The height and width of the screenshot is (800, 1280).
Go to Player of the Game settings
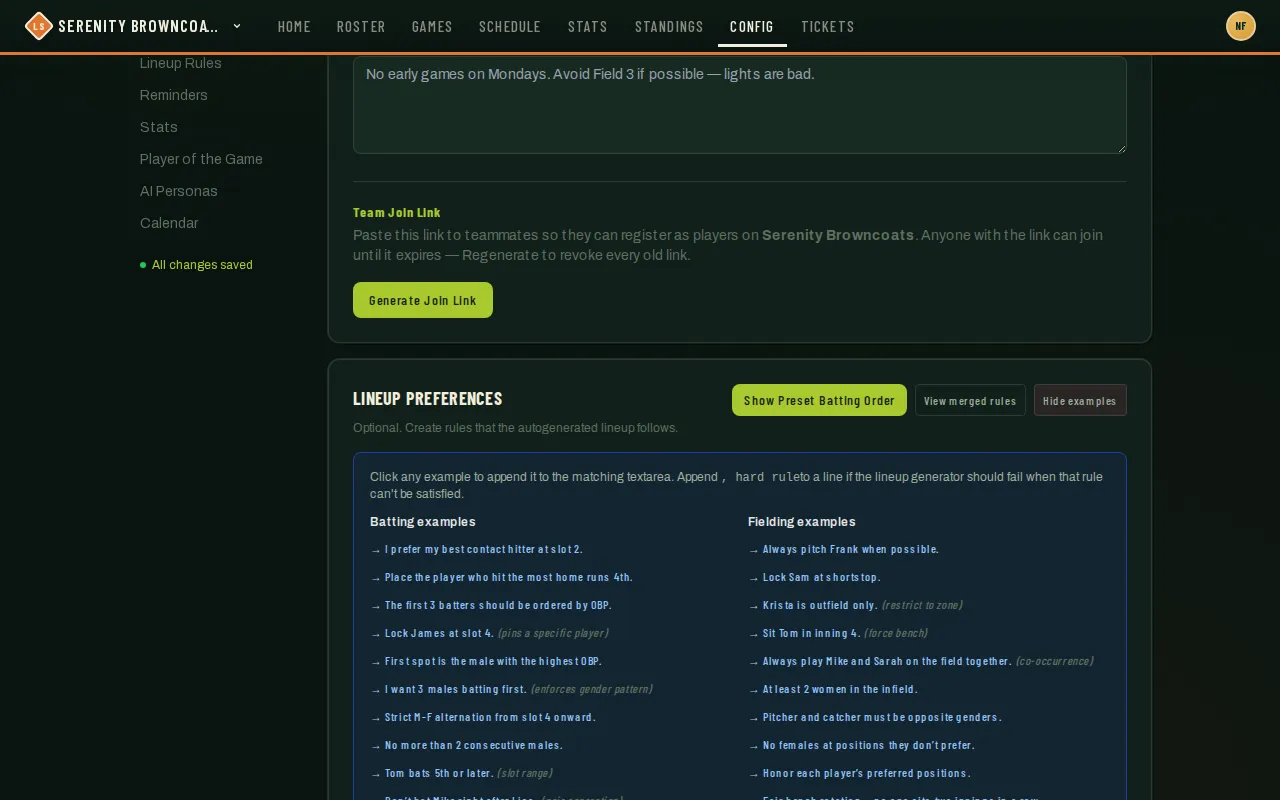point(201,159)
